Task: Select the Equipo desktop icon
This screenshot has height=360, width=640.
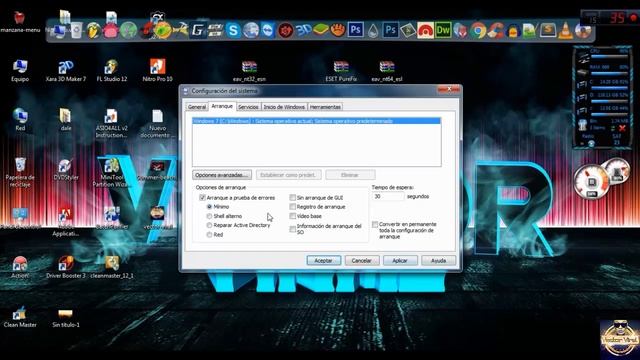Action: pyautogui.click(x=20, y=70)
